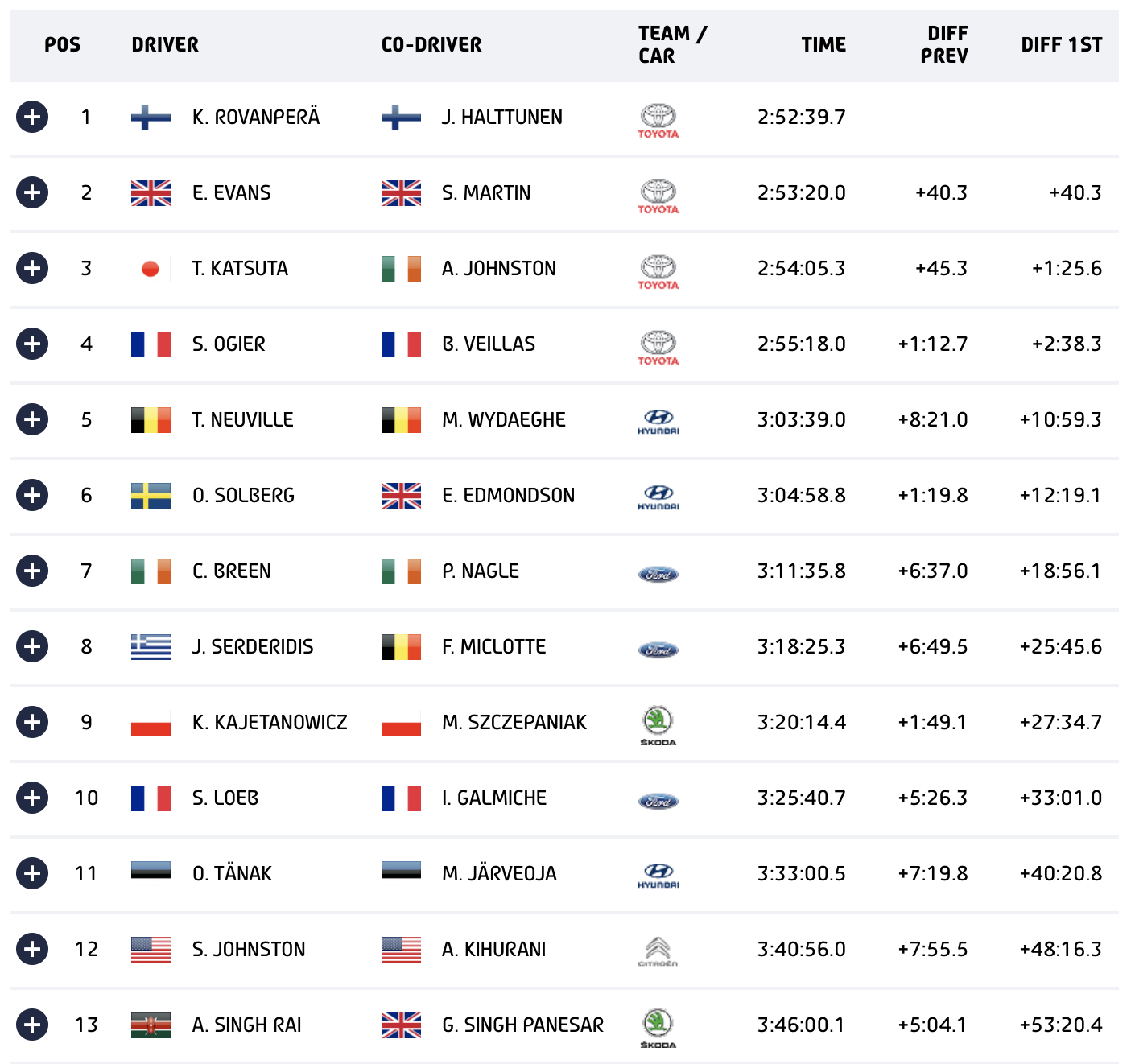Click the Hyundai logo in Neuville's row
Viewport: 1135px width, 1064px height.
658,421
